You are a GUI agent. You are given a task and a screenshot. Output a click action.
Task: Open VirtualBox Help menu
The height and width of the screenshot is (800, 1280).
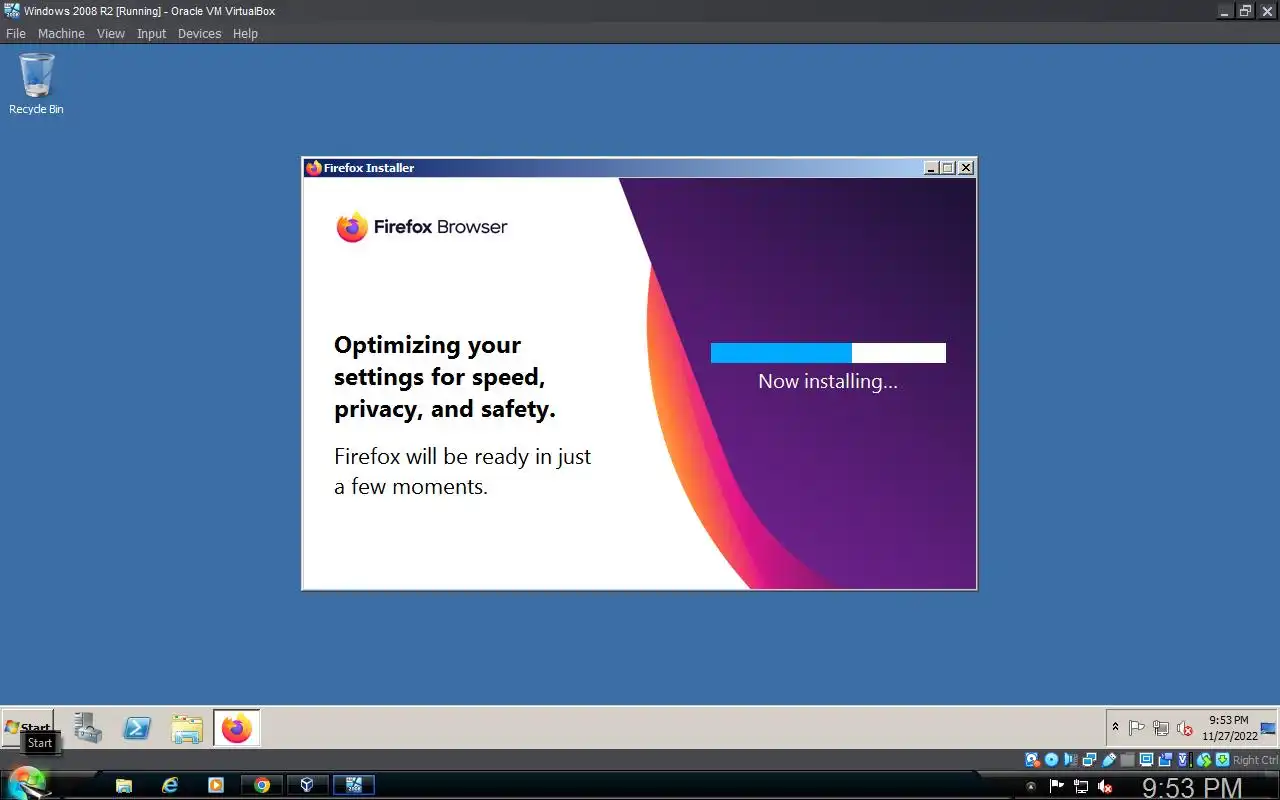point(245,33)
